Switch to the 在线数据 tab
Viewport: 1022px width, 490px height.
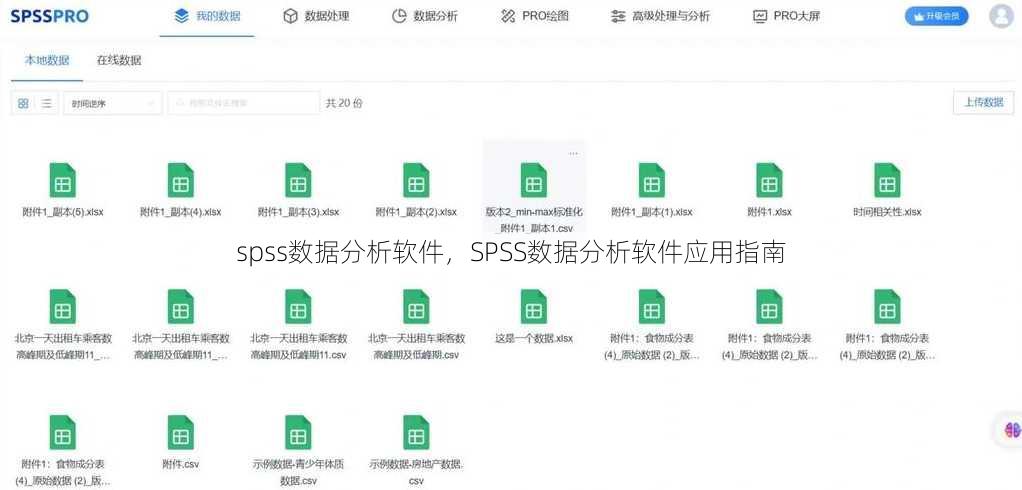click(x=119, y=61)
